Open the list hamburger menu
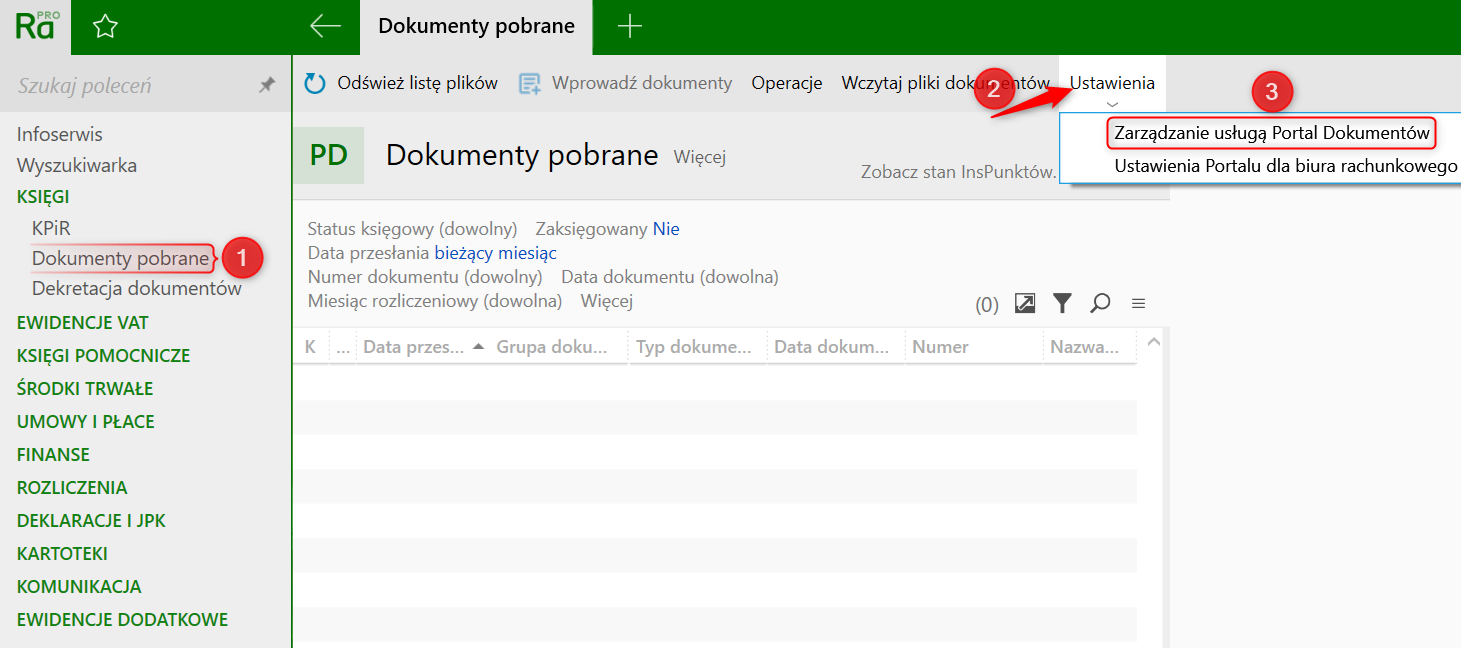The image size is (1461, 648). pos(1138,303)
